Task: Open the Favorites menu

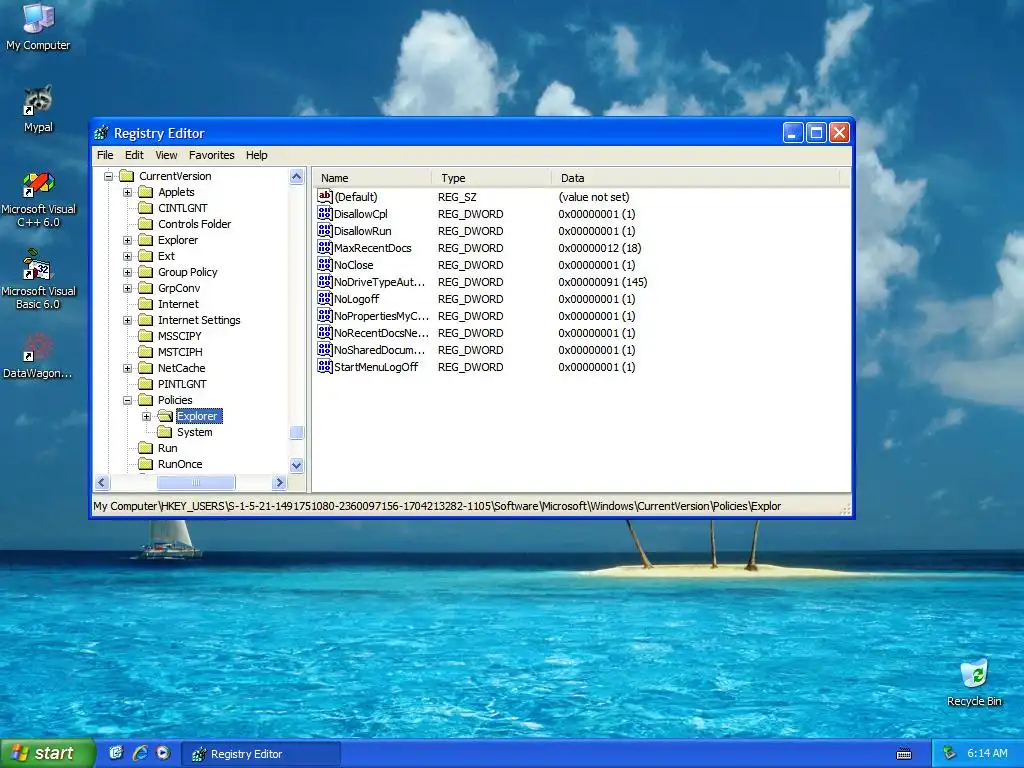Action: point(212,155)
